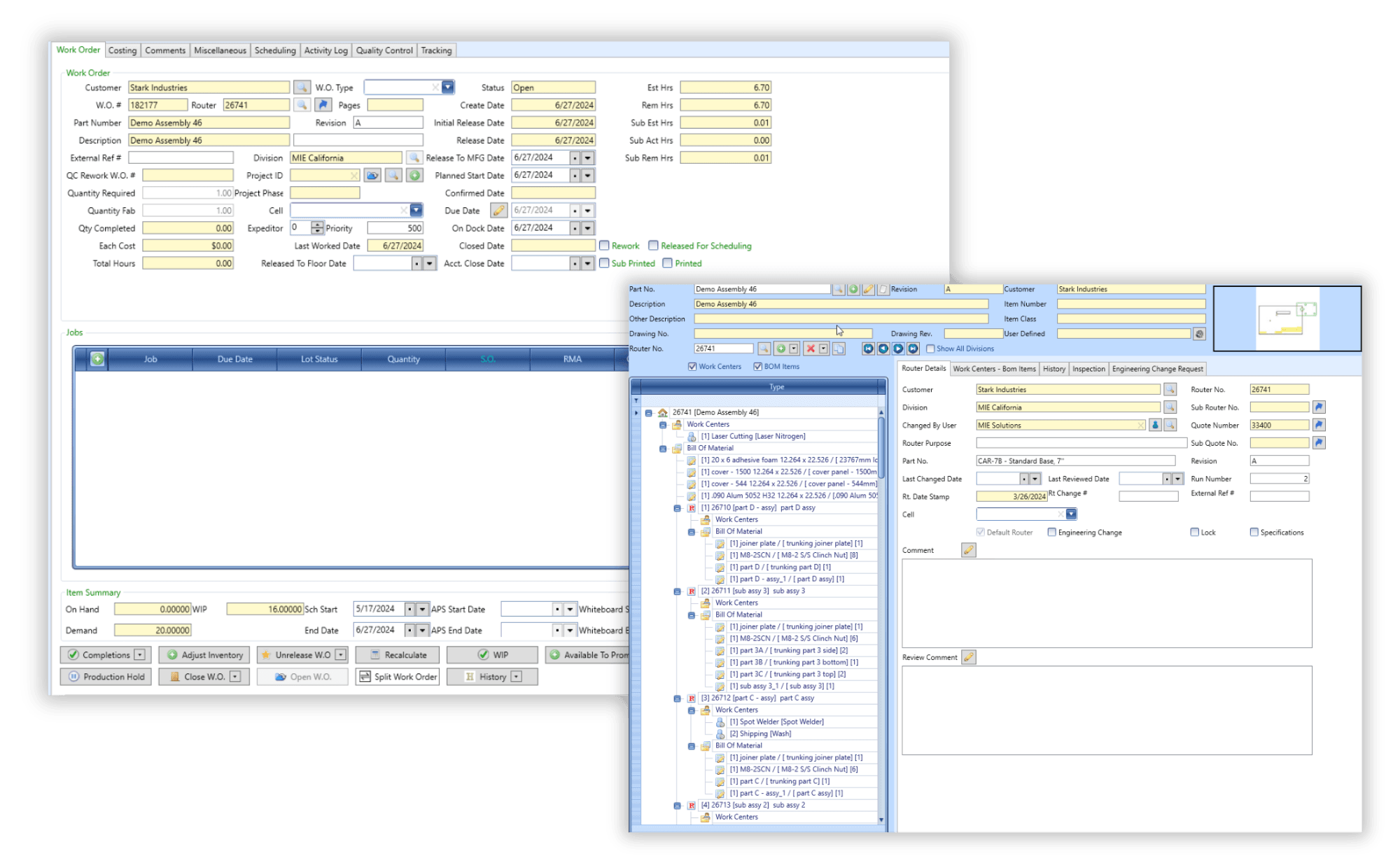Click the Split Work Order button
This screenshot has width=1400, height=863.
click(x=398, y=677)
